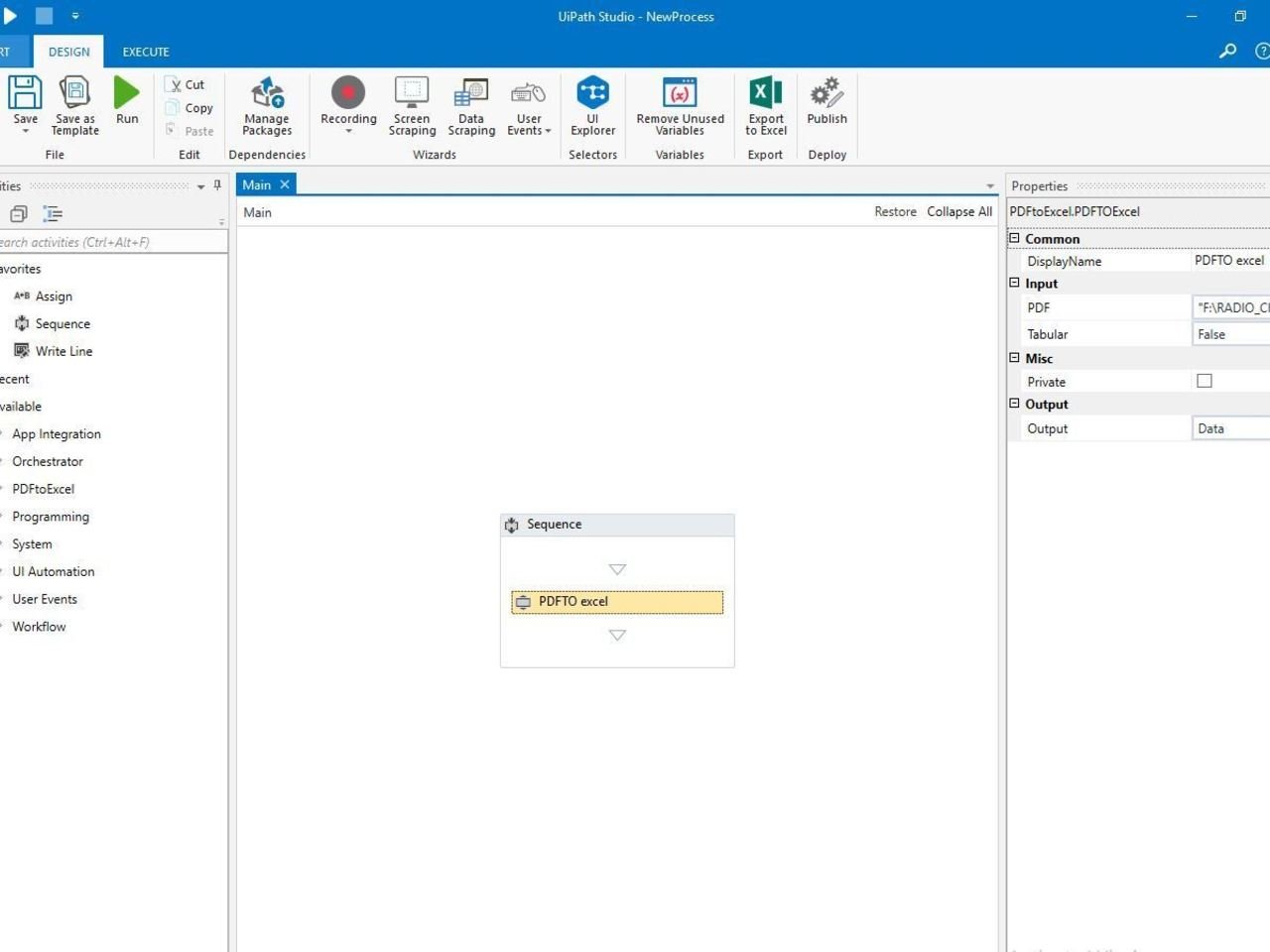This screenshot has width=1270, height=952.
Task: Click the Main breadcrumb
Action: 257,212
